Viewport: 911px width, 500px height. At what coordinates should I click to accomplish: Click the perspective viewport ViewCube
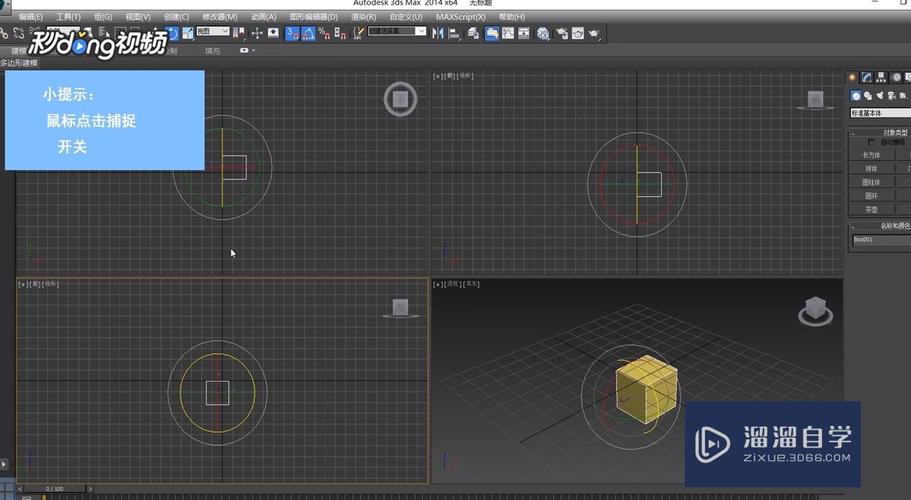[815, 311]
